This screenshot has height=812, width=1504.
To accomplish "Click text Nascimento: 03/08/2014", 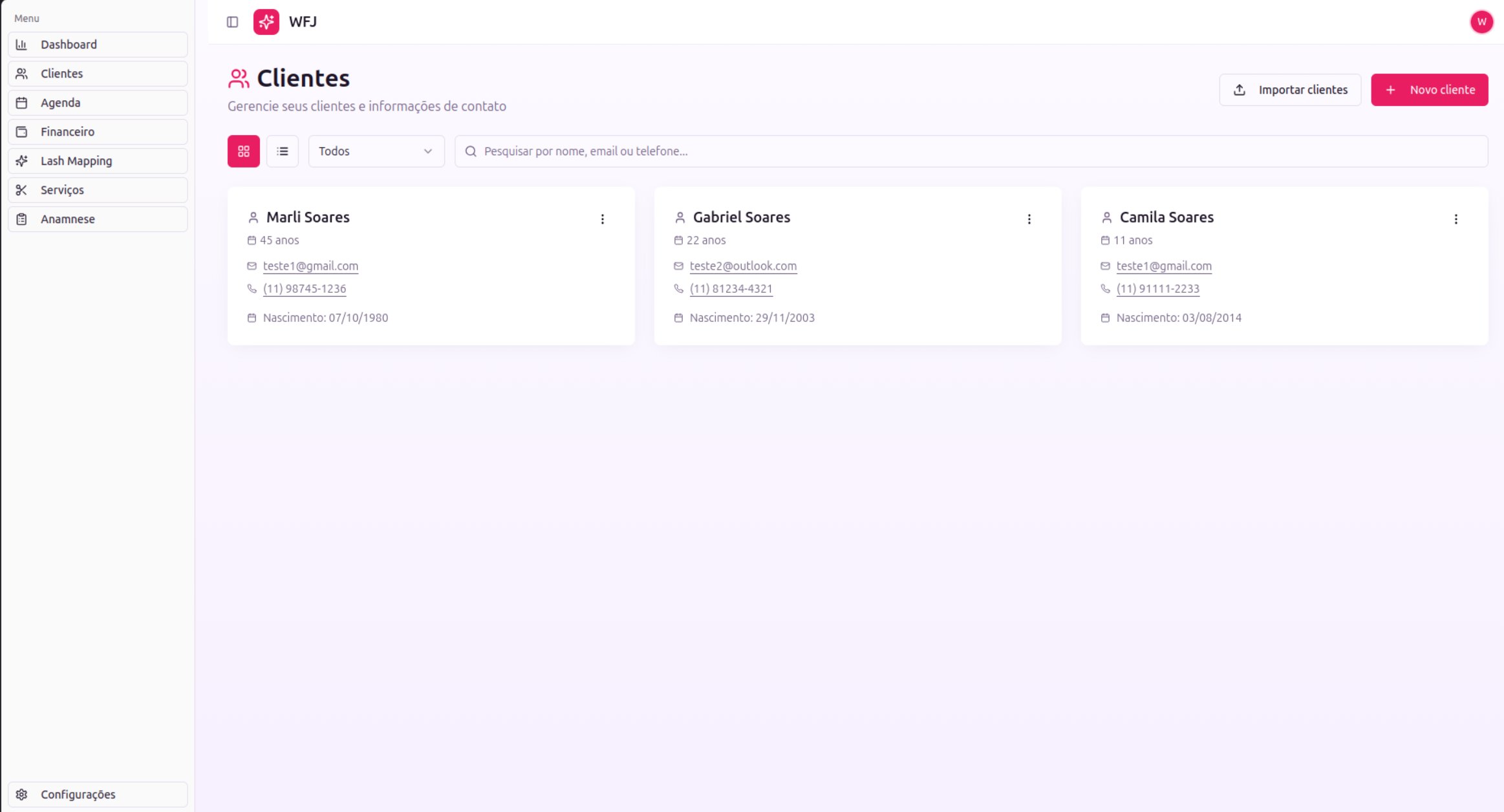I will (x=1179, y=318).
